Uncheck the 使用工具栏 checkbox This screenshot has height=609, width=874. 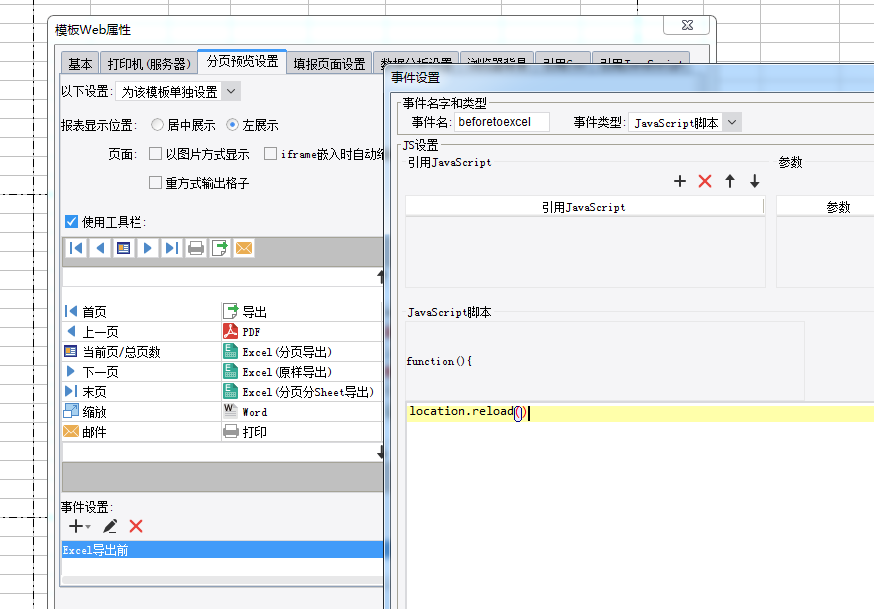tap(71, 222)
